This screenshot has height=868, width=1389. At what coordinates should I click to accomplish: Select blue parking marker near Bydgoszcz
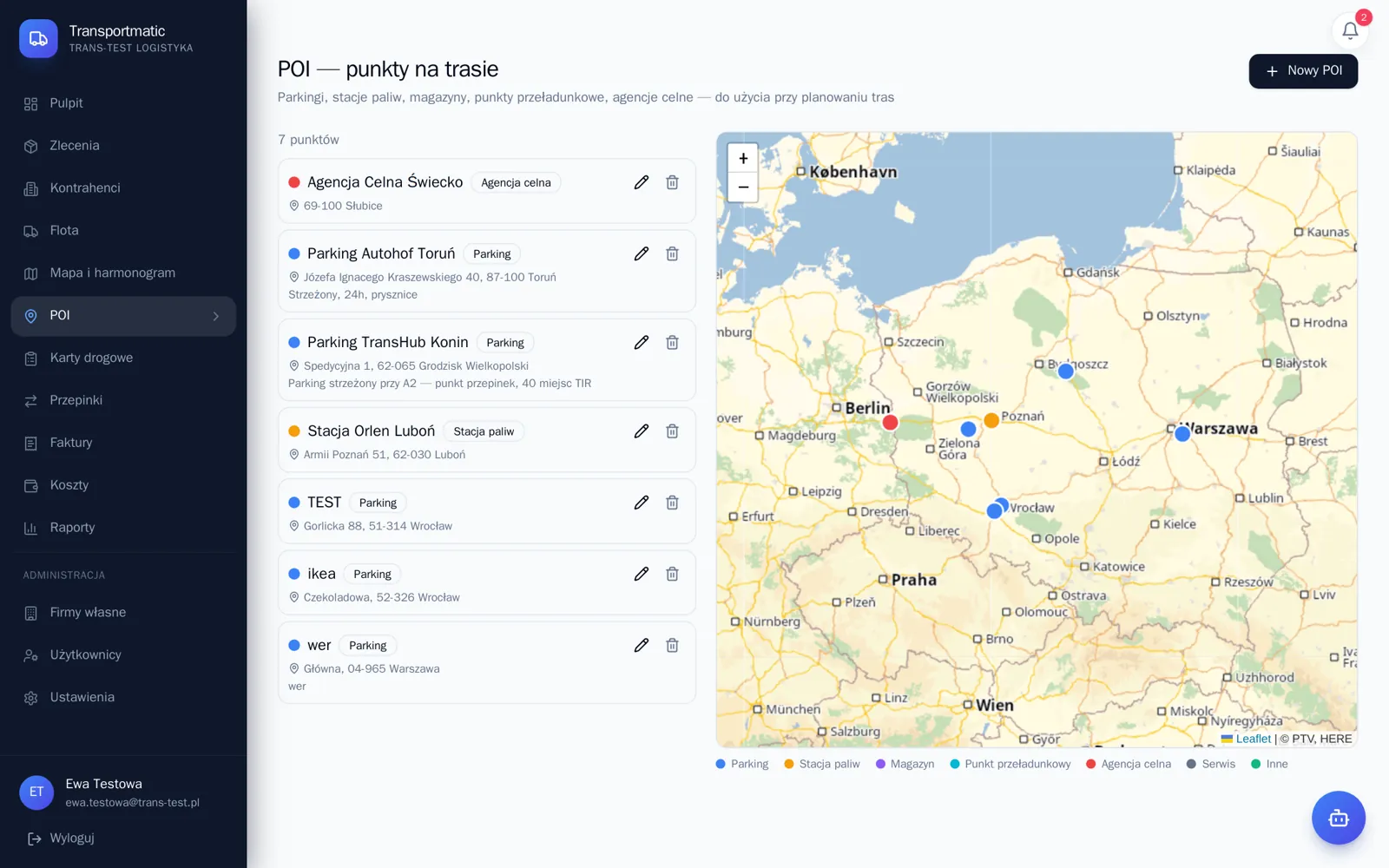coord(1066,372)
